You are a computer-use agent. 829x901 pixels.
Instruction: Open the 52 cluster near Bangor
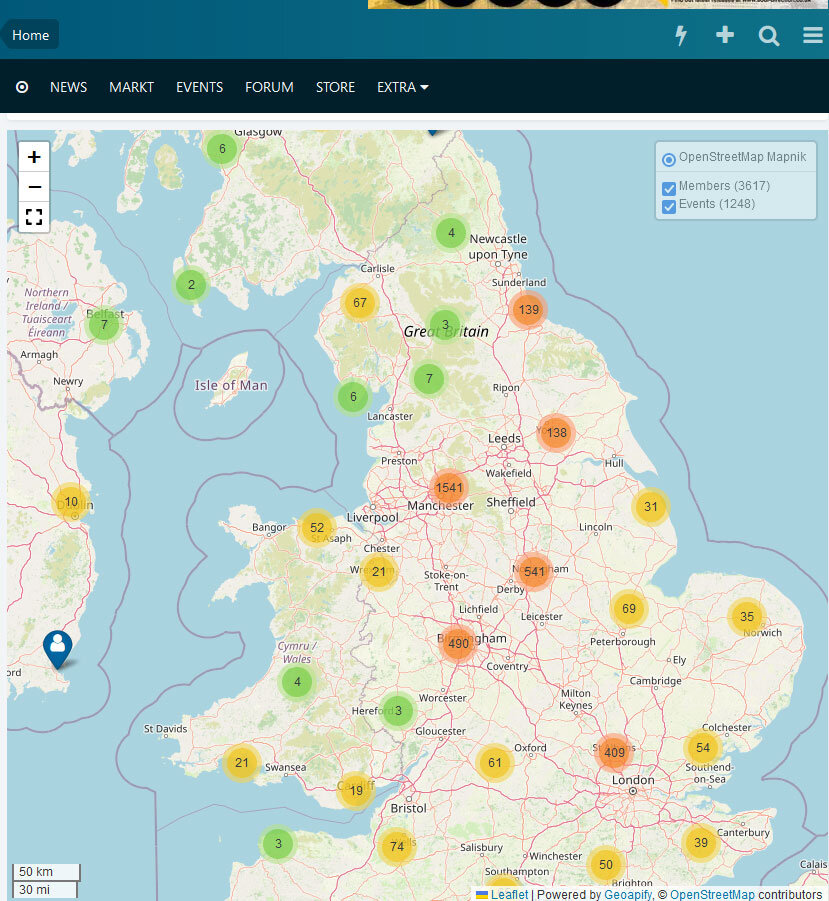click(x=317, y=527)
